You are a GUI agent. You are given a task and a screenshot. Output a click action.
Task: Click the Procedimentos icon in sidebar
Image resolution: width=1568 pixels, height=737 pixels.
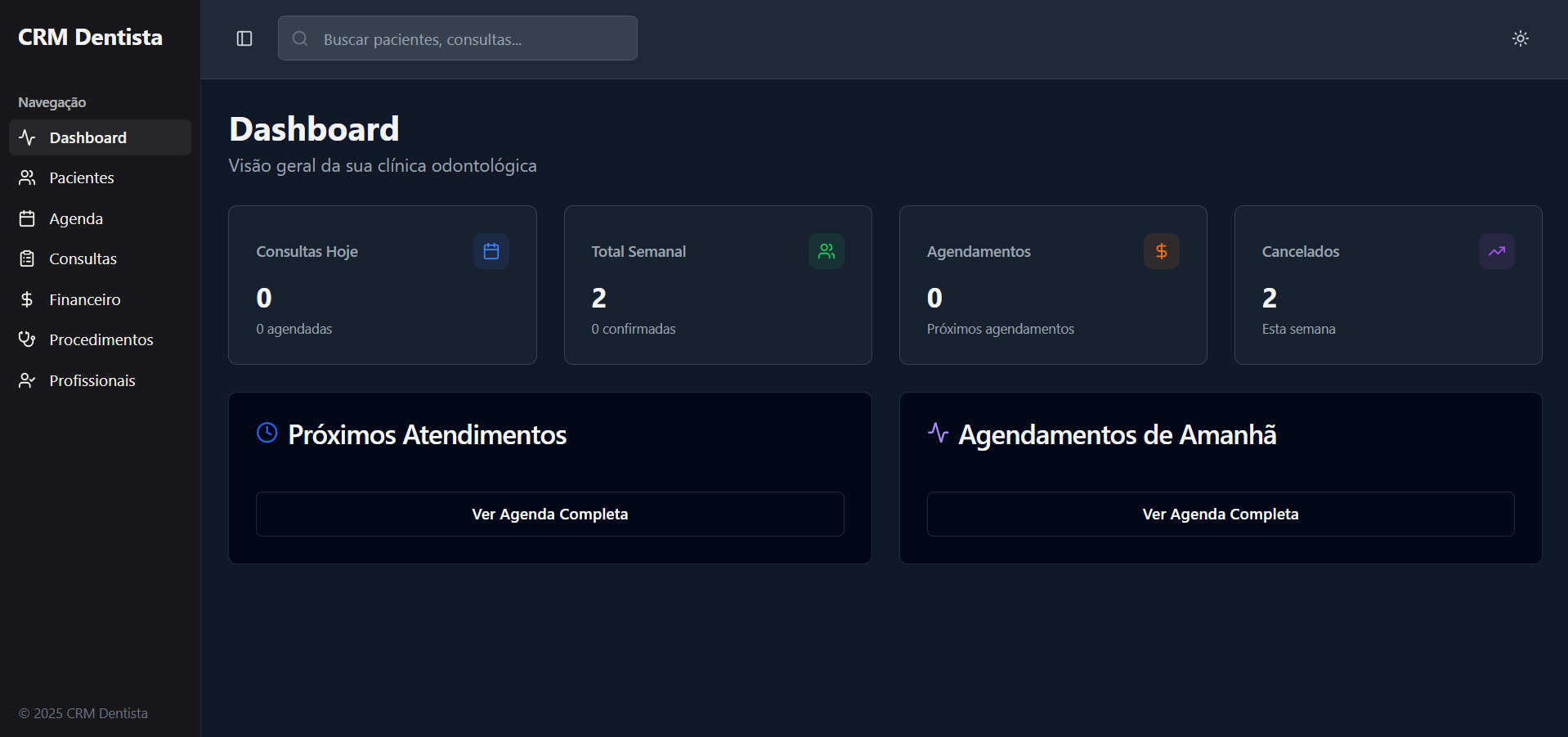(27, 339)
